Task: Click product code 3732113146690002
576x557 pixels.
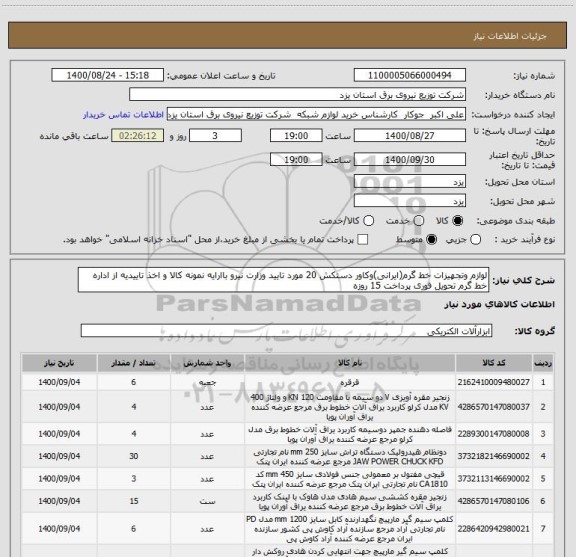Action: (494, 479)
